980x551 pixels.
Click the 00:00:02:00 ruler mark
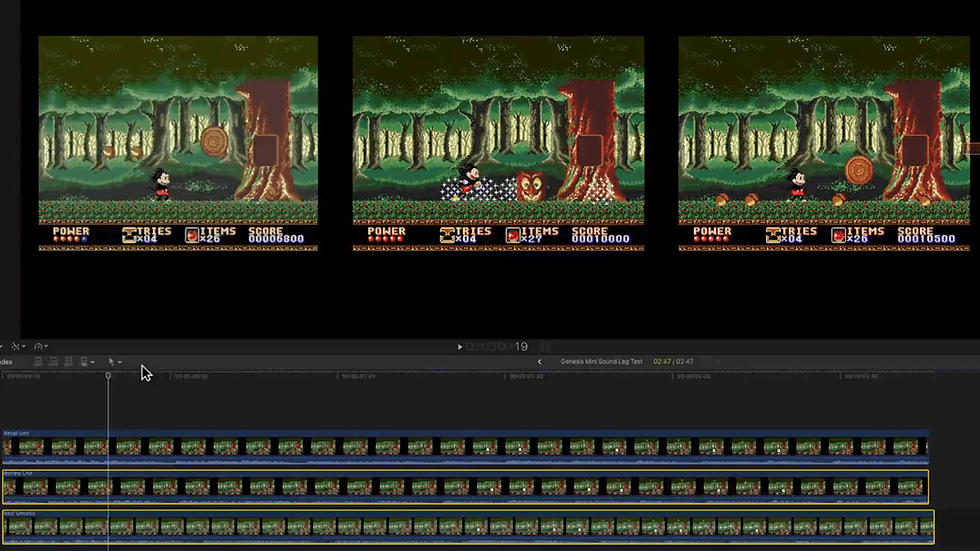[694, 376]
